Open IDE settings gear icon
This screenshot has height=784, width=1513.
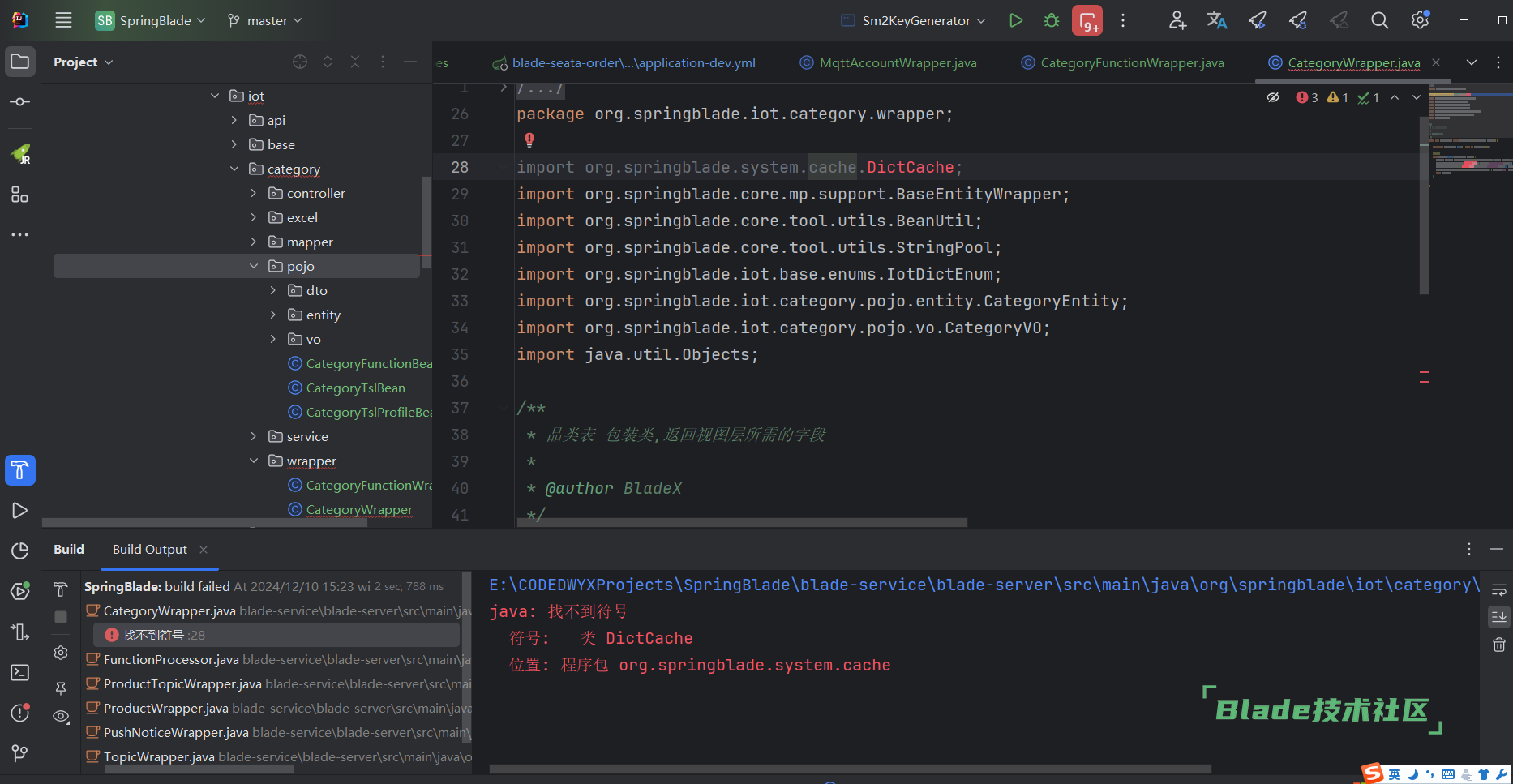[x=1420, y=20]
